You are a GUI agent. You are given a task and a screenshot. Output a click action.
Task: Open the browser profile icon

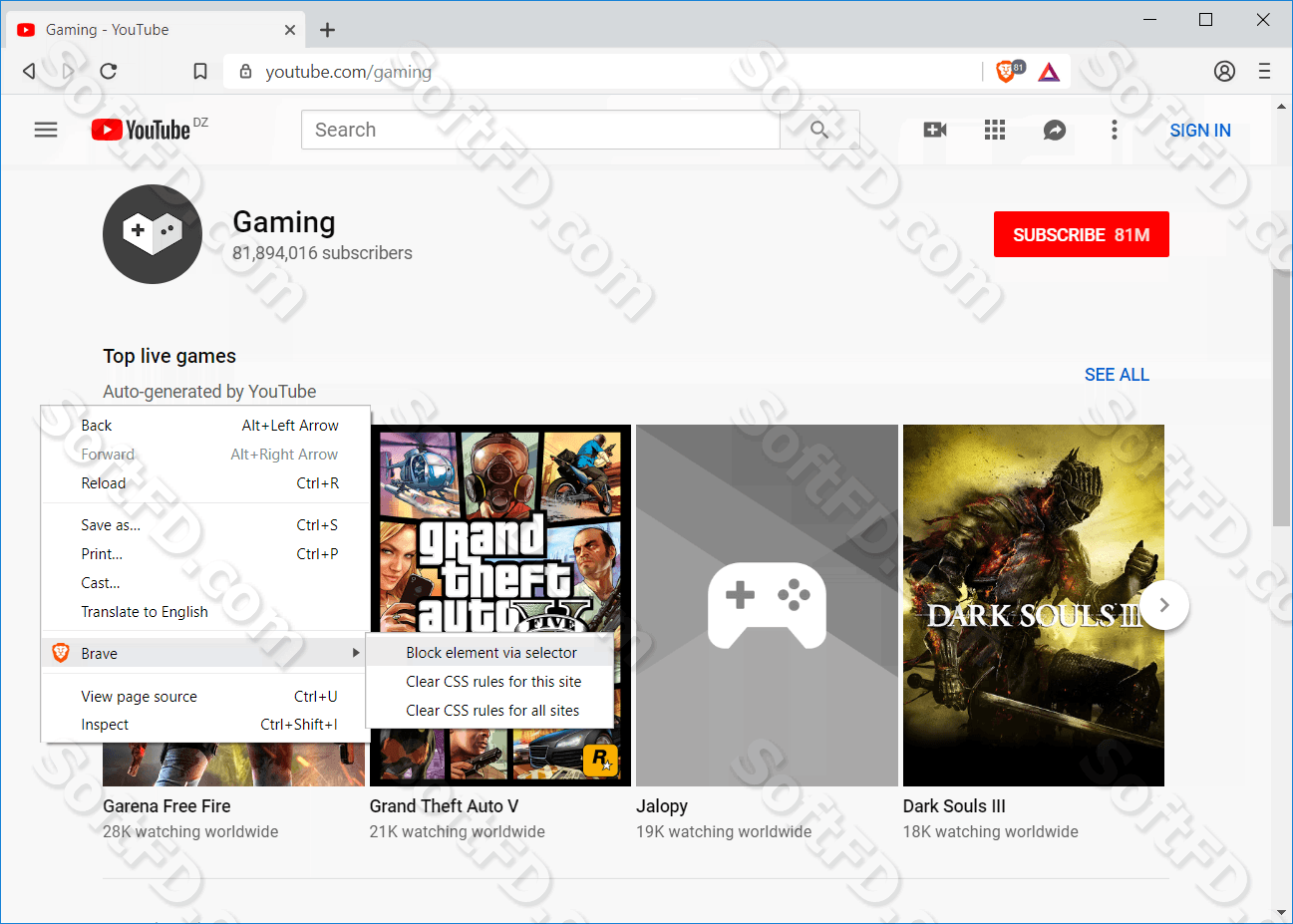coord(1224,71)
